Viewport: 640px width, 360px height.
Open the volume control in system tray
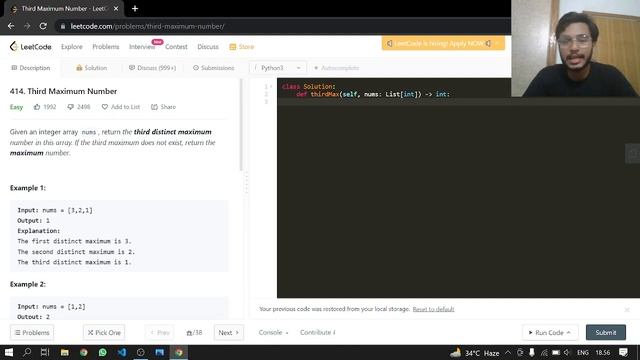(x=567, y=353)
